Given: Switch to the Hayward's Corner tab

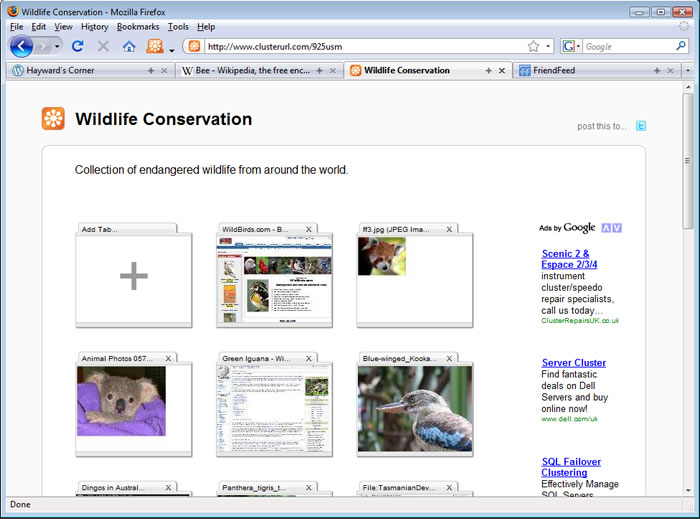Looking at the screenshot, I should click(61, 71).
